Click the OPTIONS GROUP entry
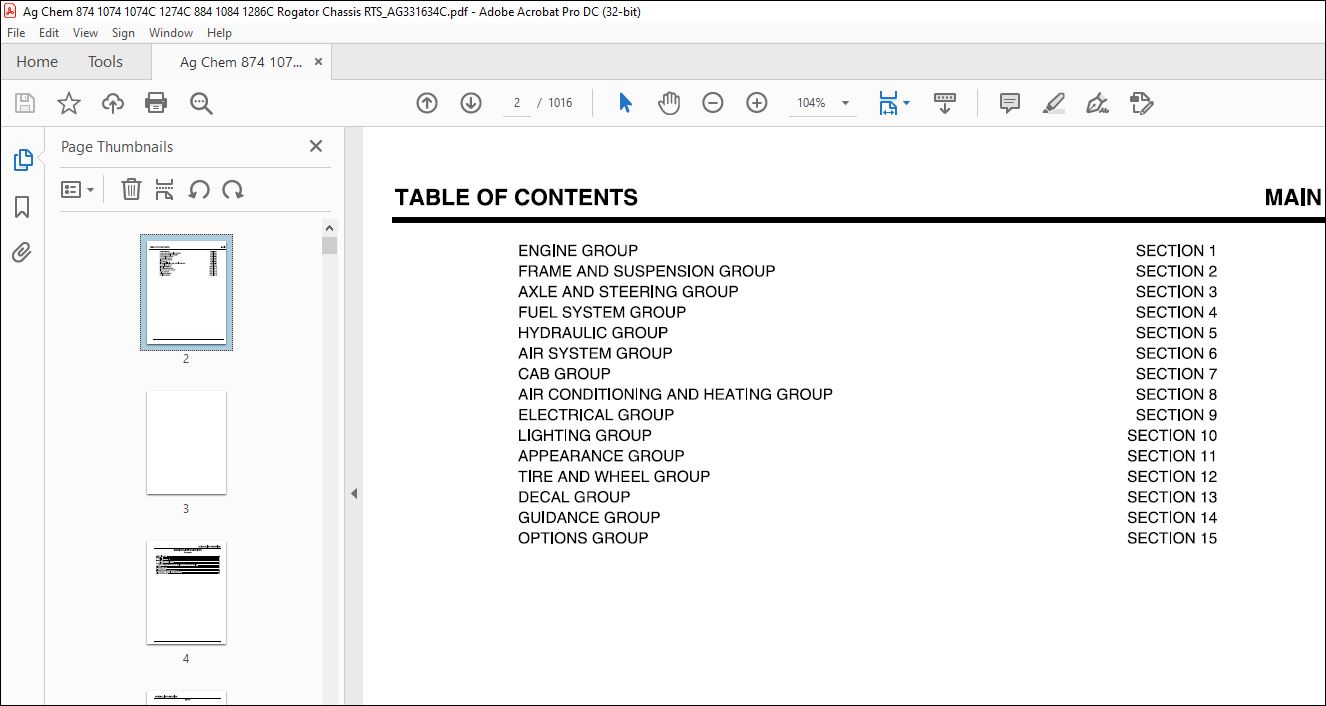This screenshot has height=706, width=1326. (x=583, y=538)
